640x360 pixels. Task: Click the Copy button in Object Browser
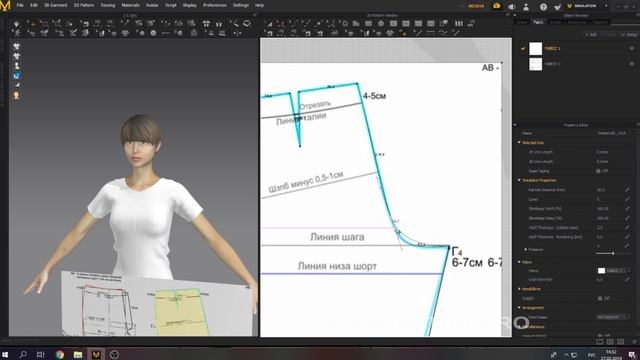(x=609, y=35)
